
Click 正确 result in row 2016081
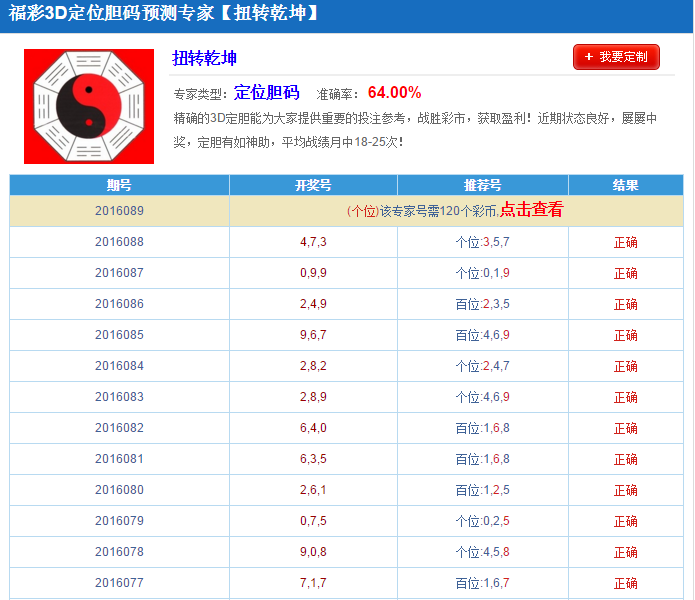click(x=625, y=460)
